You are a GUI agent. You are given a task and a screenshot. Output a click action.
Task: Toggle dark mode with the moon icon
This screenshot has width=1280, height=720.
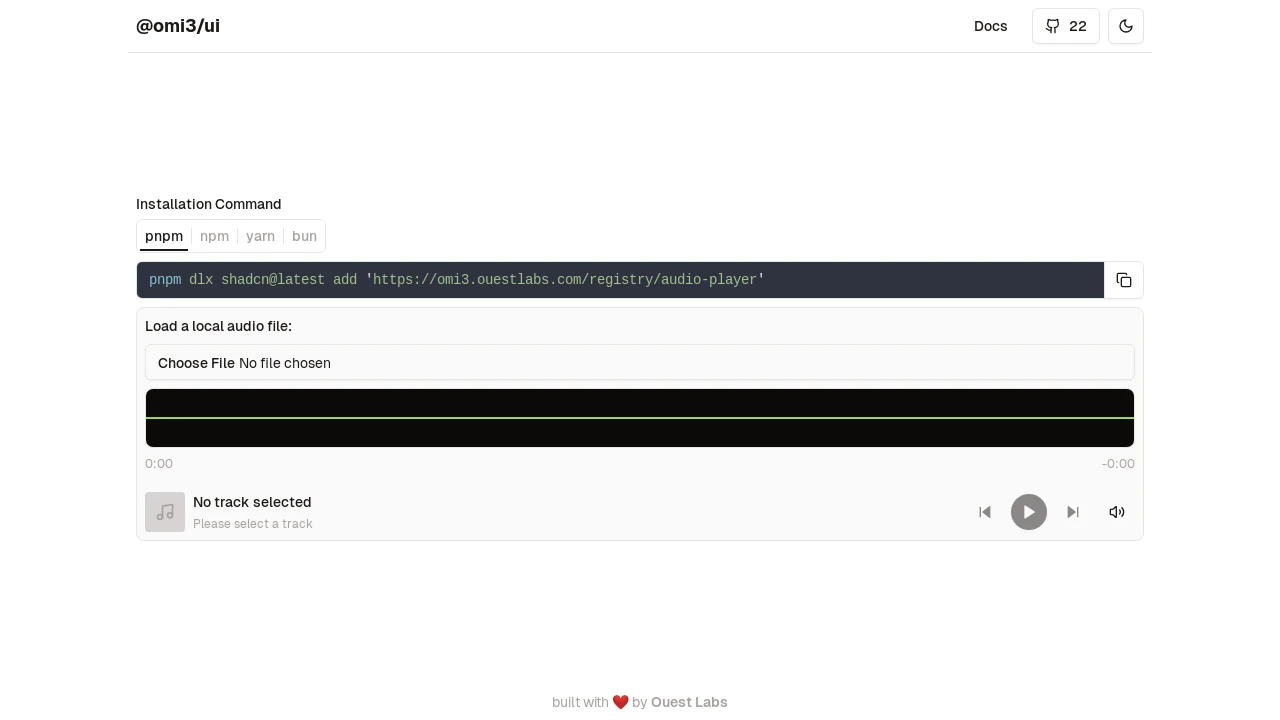tap(1126, 26)
